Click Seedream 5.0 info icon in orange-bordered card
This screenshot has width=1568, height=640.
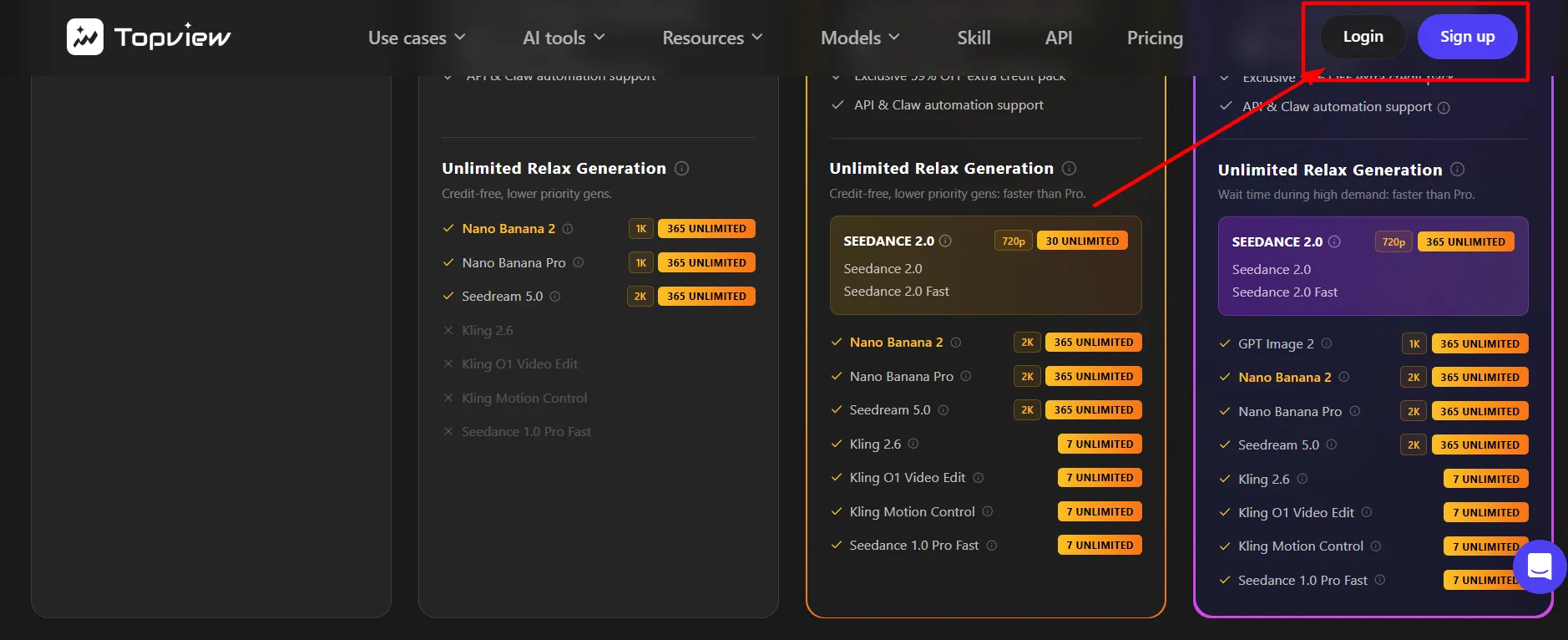943,410
